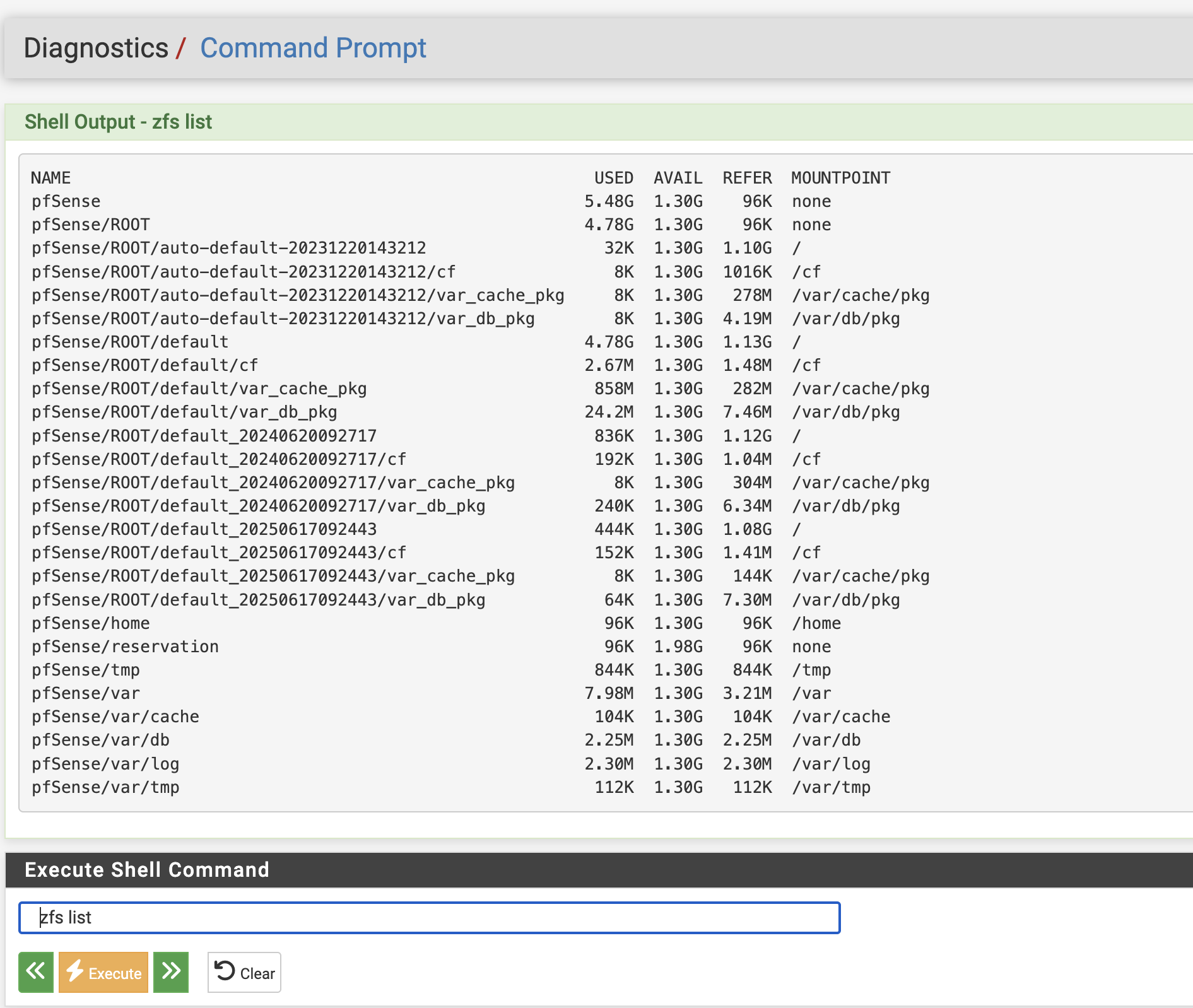
Task: Select the pfSense/home dataset name
Action: click(91, 623)
